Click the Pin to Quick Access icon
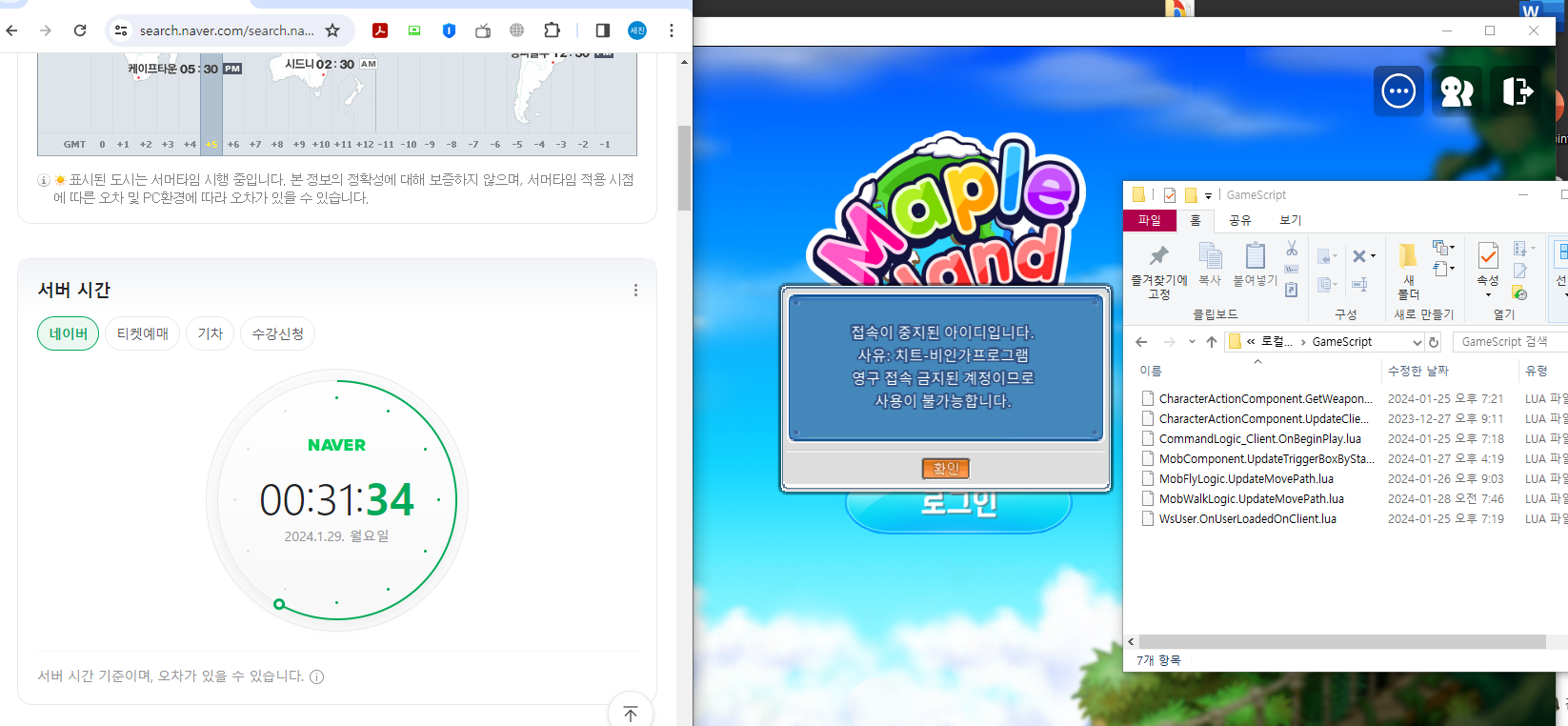 pyautogui.click(x=1158, y=256)
